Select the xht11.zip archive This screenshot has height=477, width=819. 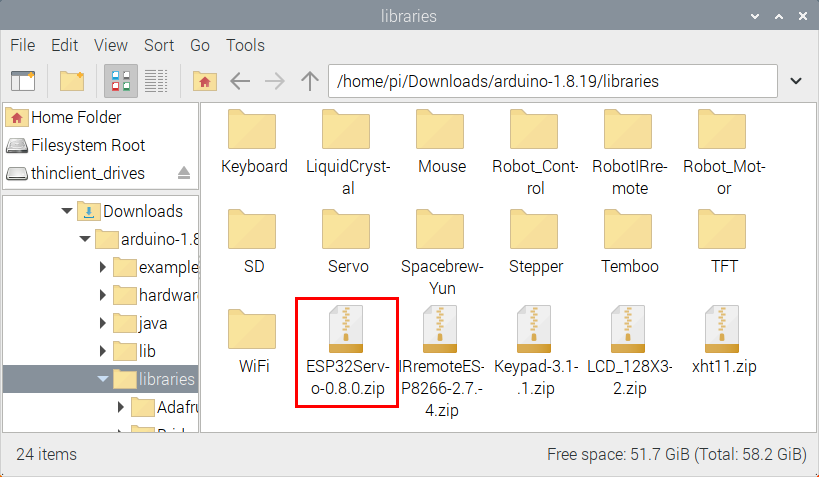pos(724,342)
